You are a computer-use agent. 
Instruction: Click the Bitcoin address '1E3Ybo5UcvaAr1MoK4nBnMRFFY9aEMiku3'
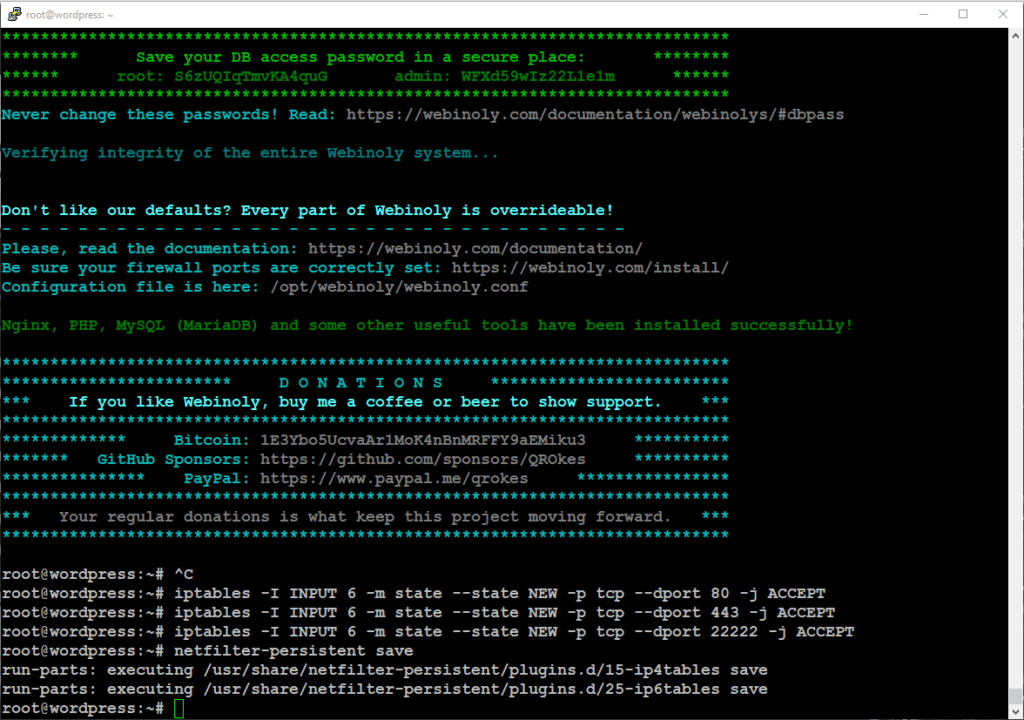pyautogui.click(x=423, y=440)
